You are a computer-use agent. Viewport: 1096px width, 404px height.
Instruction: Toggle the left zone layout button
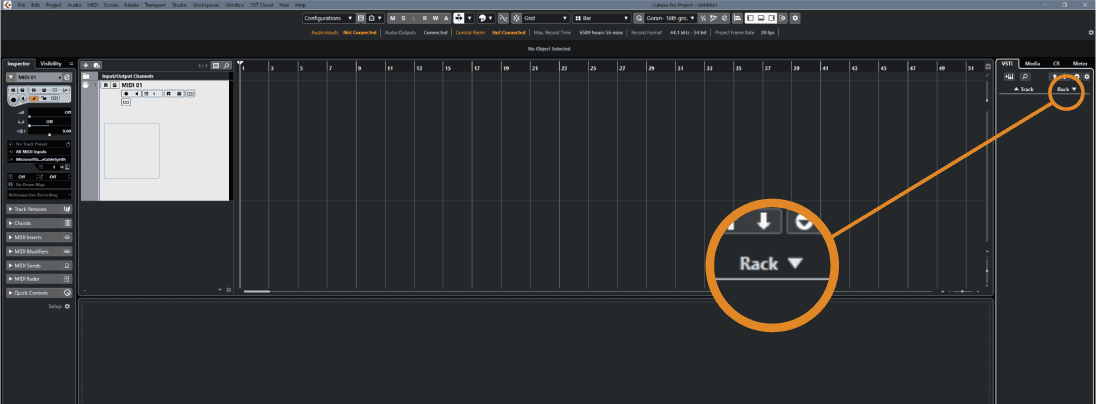coord(751,18)
